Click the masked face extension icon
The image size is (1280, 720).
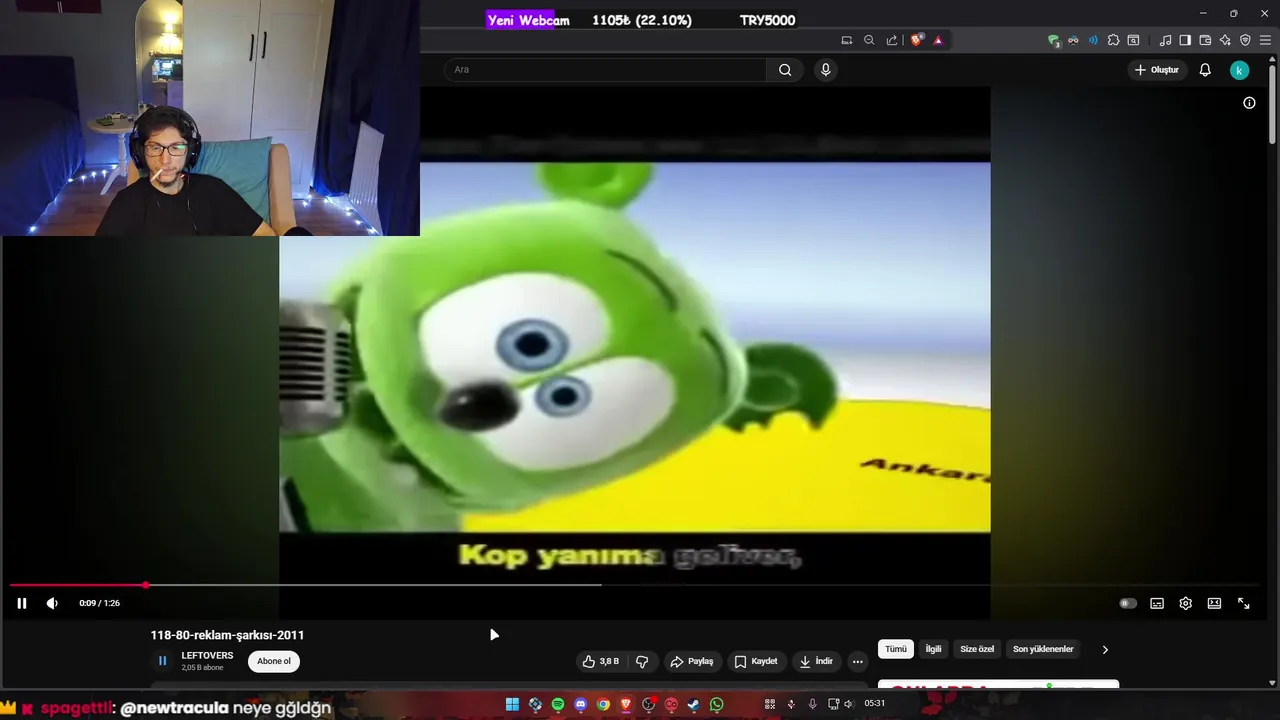[x=1073, y=40]
